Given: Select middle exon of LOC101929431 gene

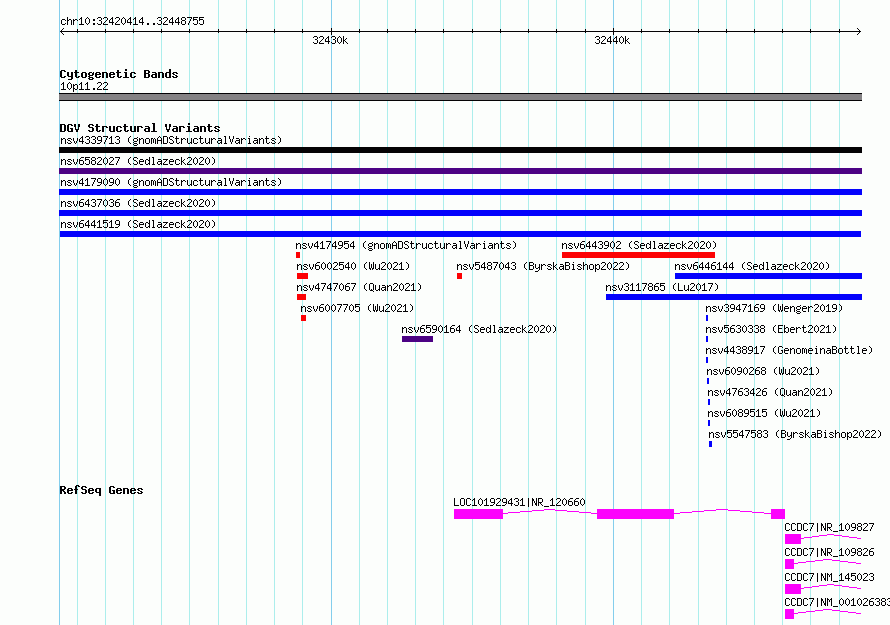Looking at the screenshot, I should coord(636,514).
